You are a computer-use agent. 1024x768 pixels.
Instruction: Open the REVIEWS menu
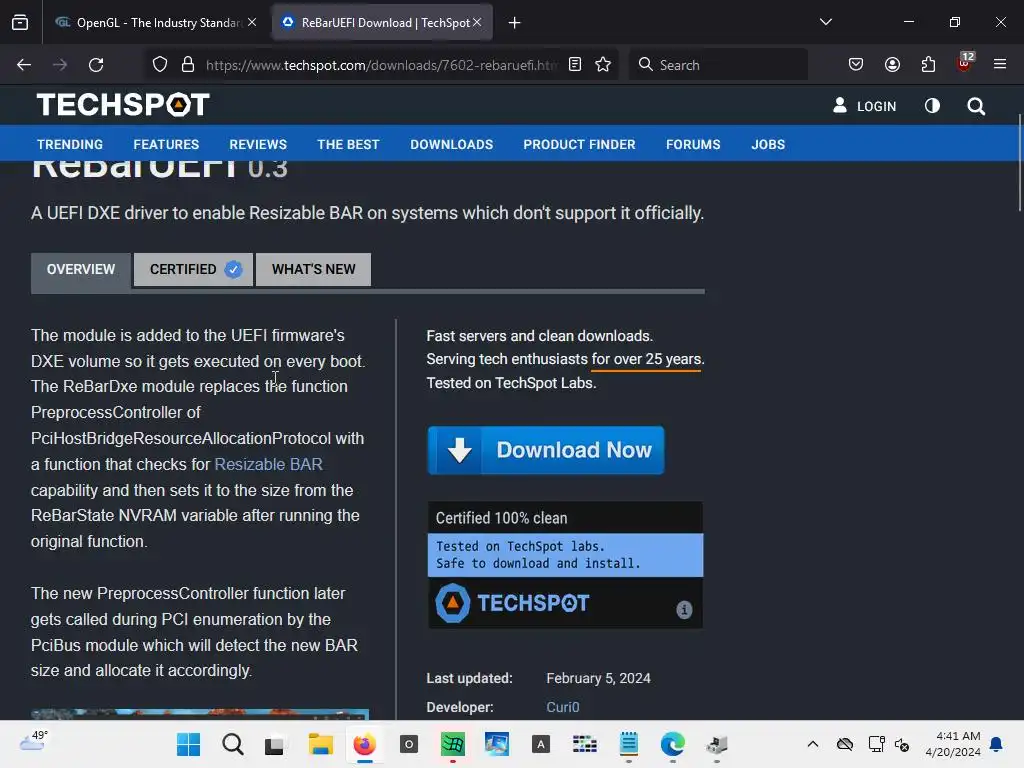[258, 144]
